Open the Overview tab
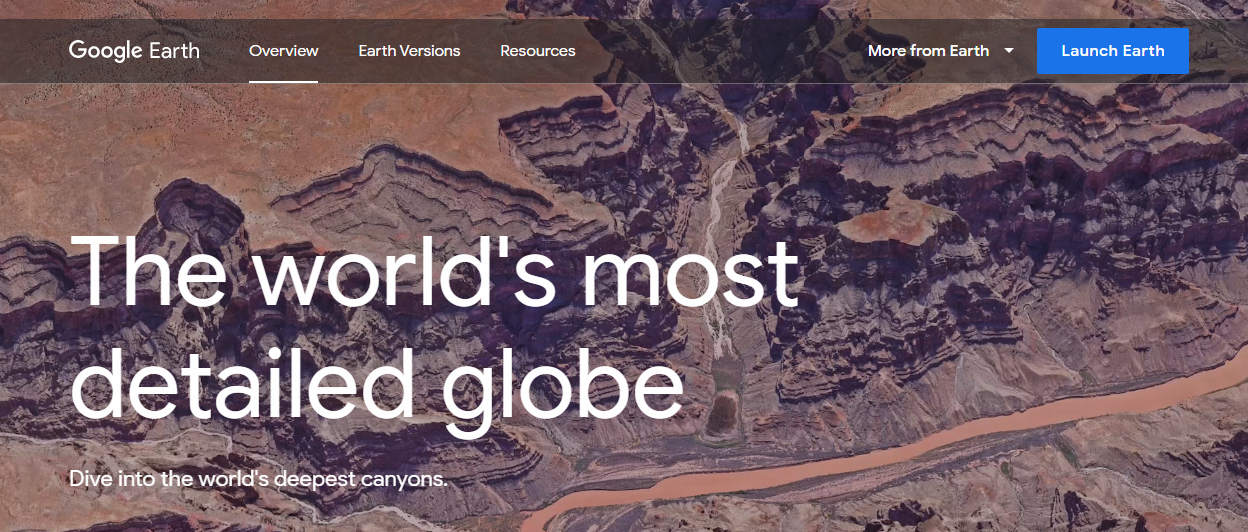This screenshot has height=532, width=1248. 284,51
